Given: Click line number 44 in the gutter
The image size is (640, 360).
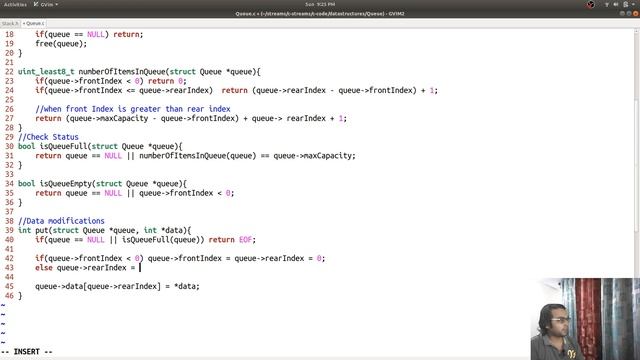Looking at the screenshot, I should pos(9,277).
